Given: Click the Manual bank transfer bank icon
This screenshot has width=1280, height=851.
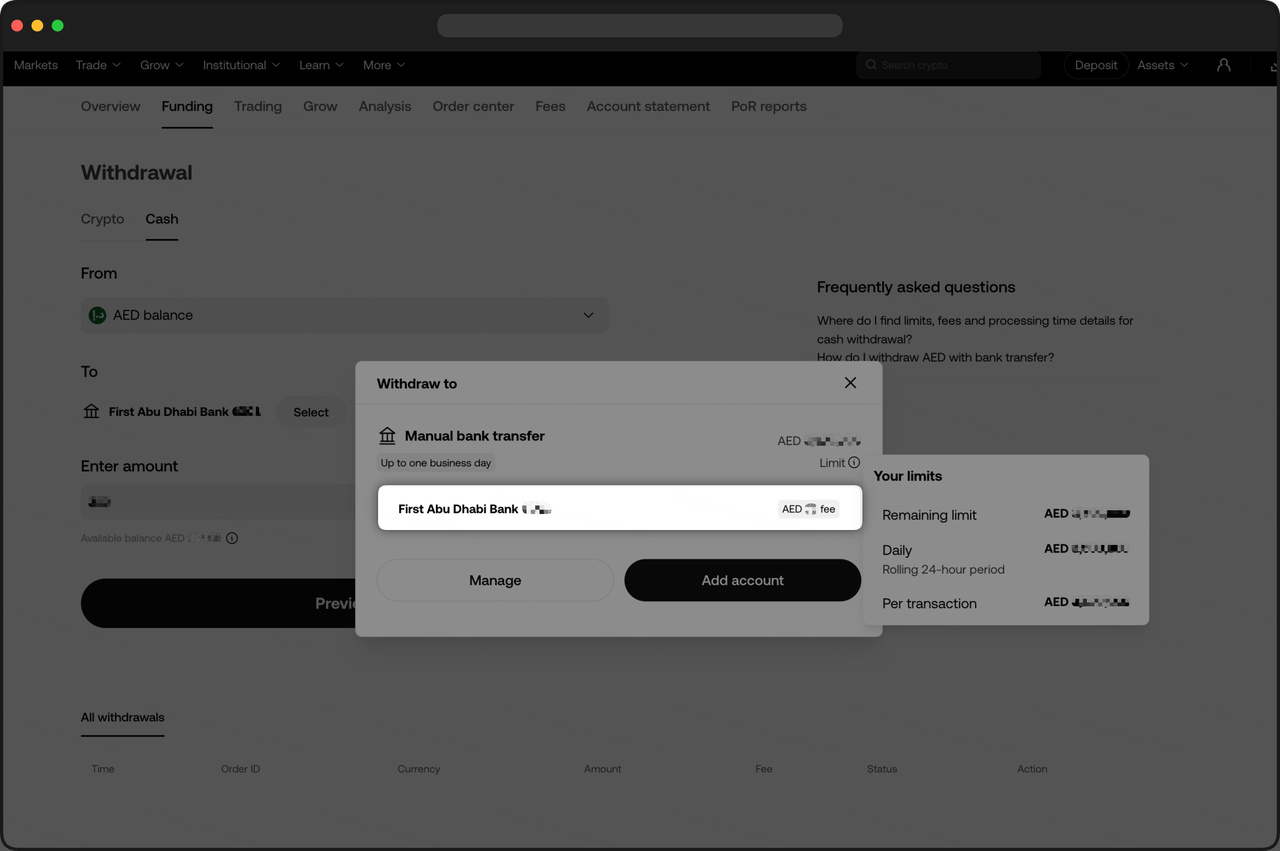Looking at the screenshot, I should (x=387, y=436).
